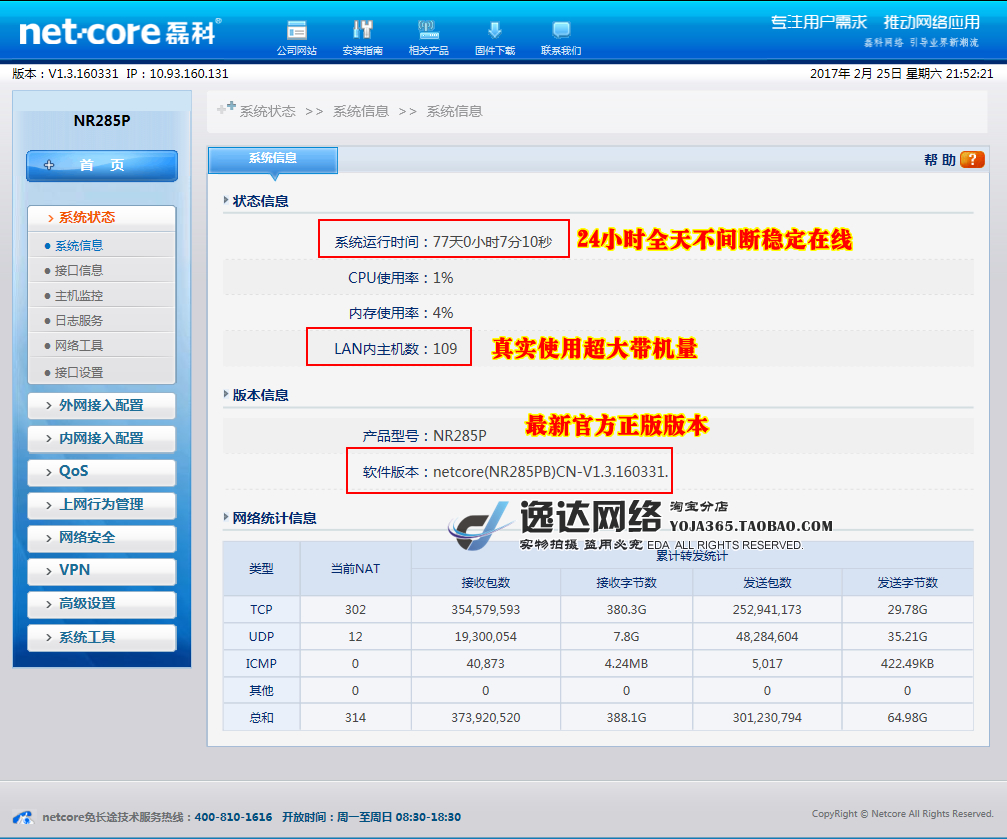
Task: Click the final 系统信息 breadcrumb
Action: pos(454,112)
